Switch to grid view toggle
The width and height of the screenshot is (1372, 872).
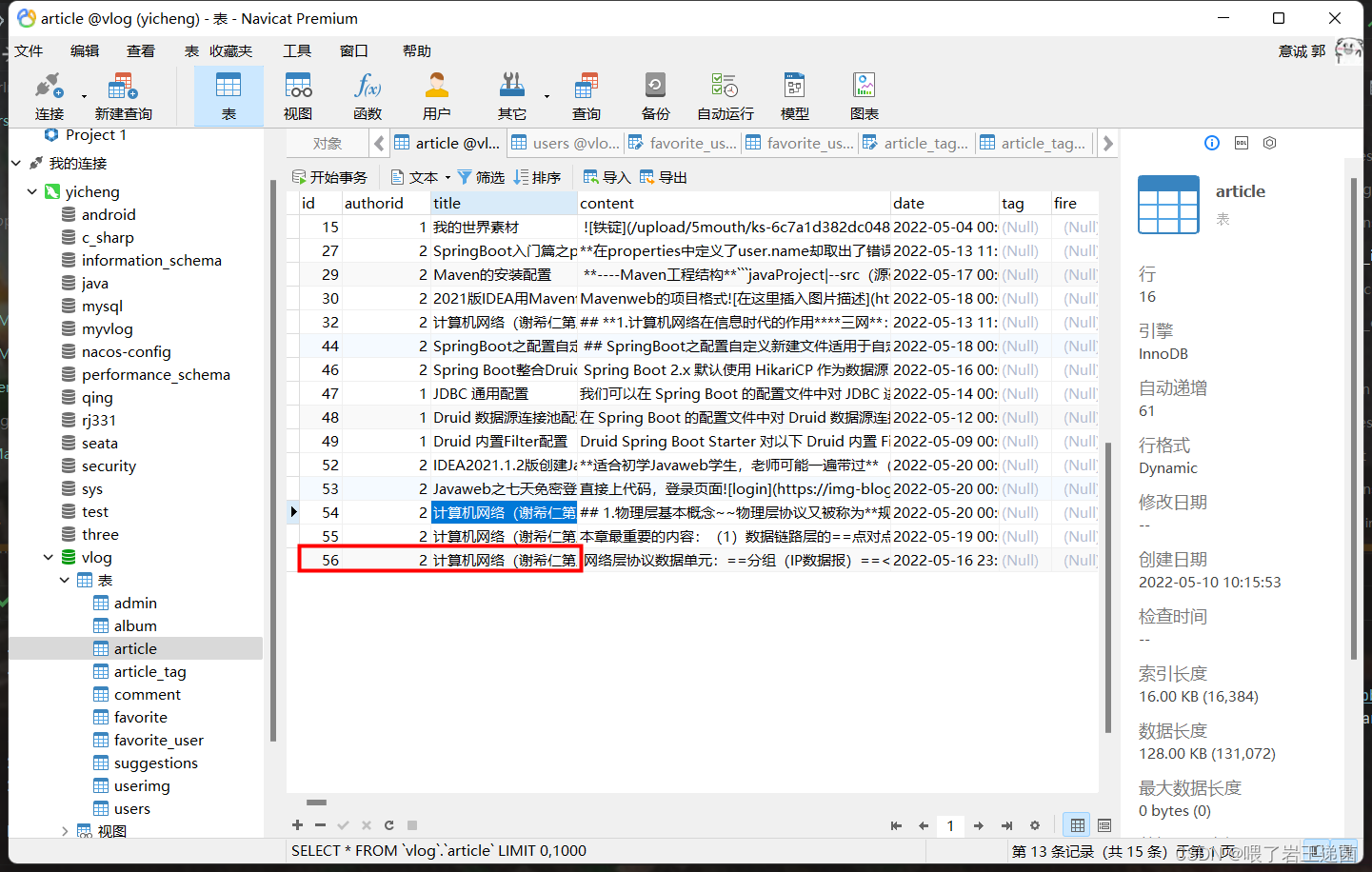[1077, 825]
